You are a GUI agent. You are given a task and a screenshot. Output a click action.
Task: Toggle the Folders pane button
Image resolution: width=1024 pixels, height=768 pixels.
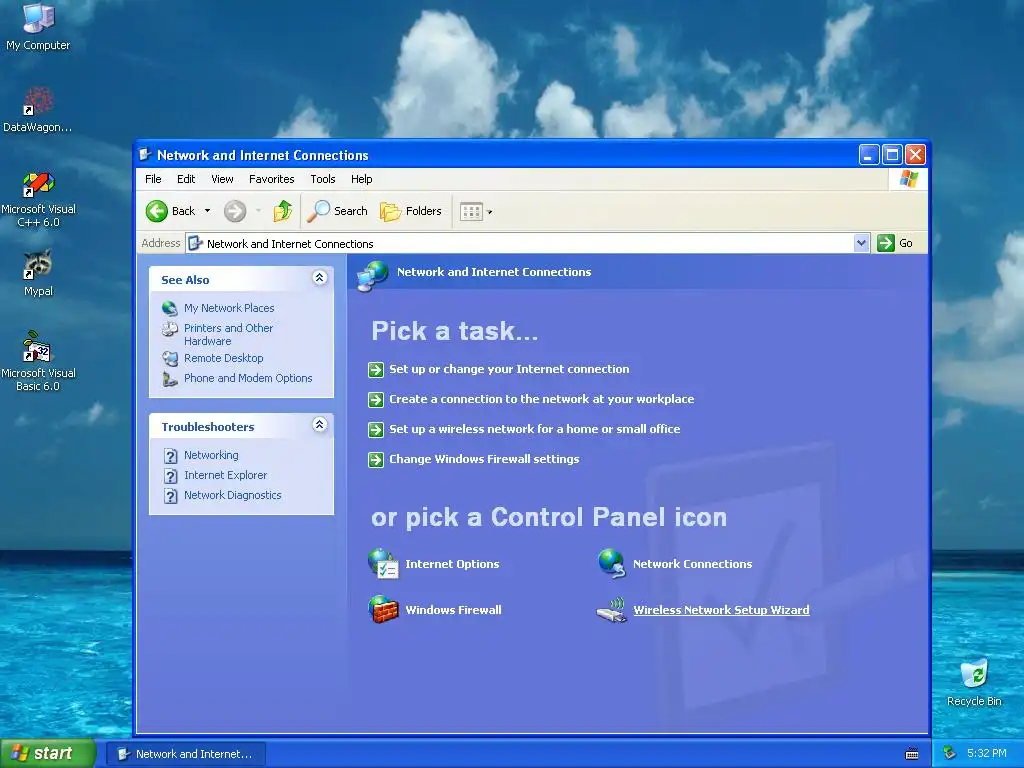pos(411,211)
